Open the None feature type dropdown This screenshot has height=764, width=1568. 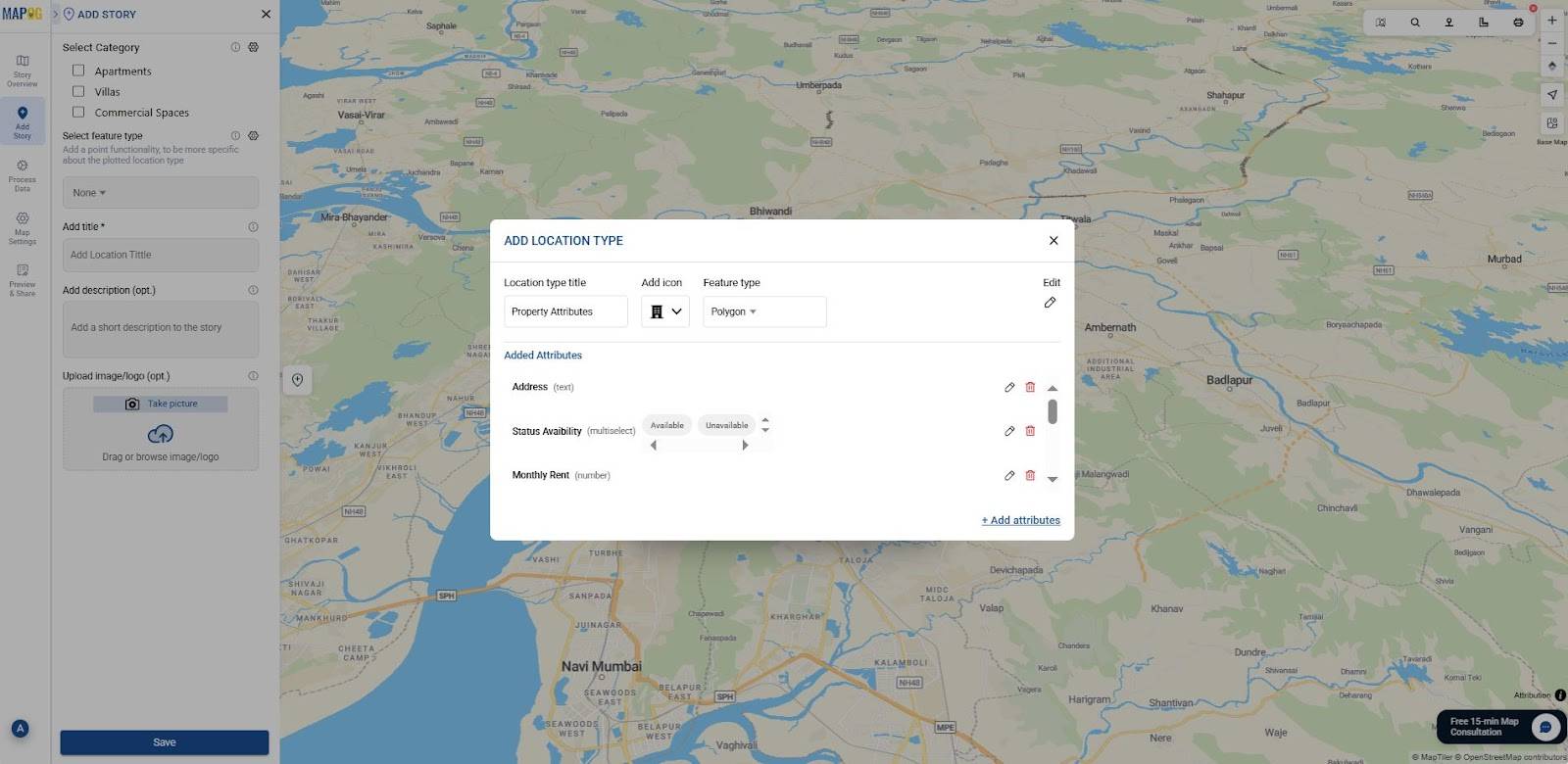160,193
